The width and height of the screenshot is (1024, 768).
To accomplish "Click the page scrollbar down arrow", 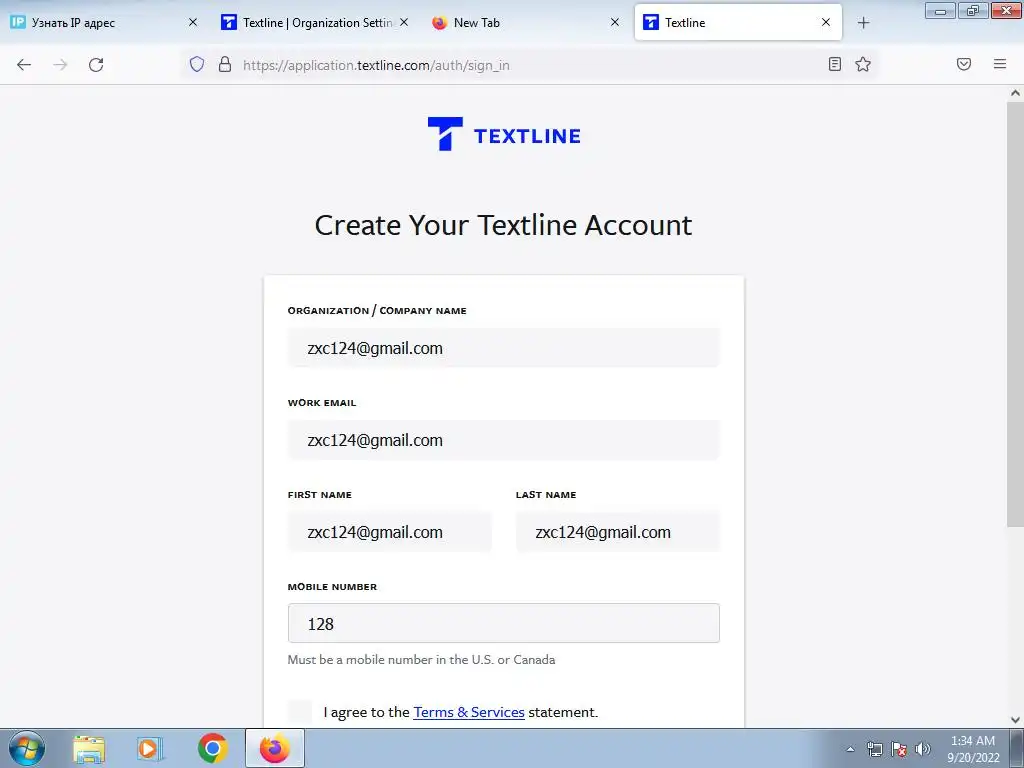I will tap(1015, 720).
